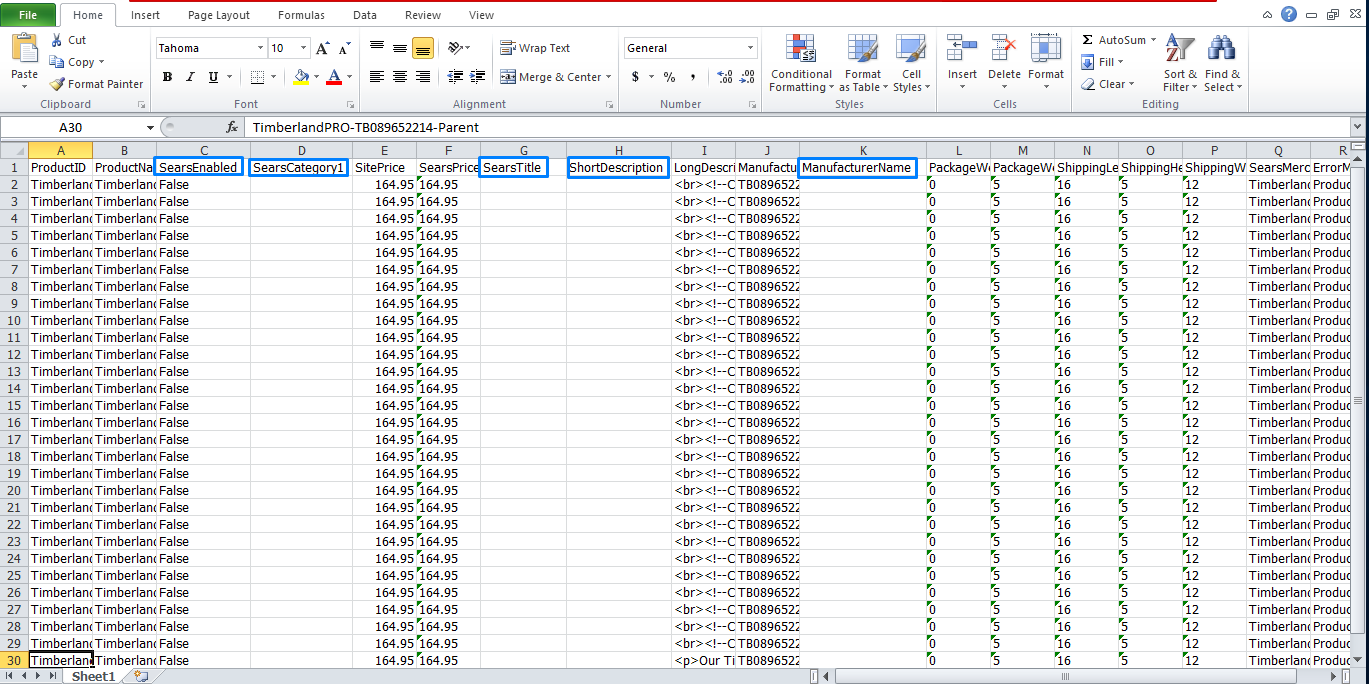Apply red font color
The width and height of the screenshot is (1369, 684).
(334, 77)
